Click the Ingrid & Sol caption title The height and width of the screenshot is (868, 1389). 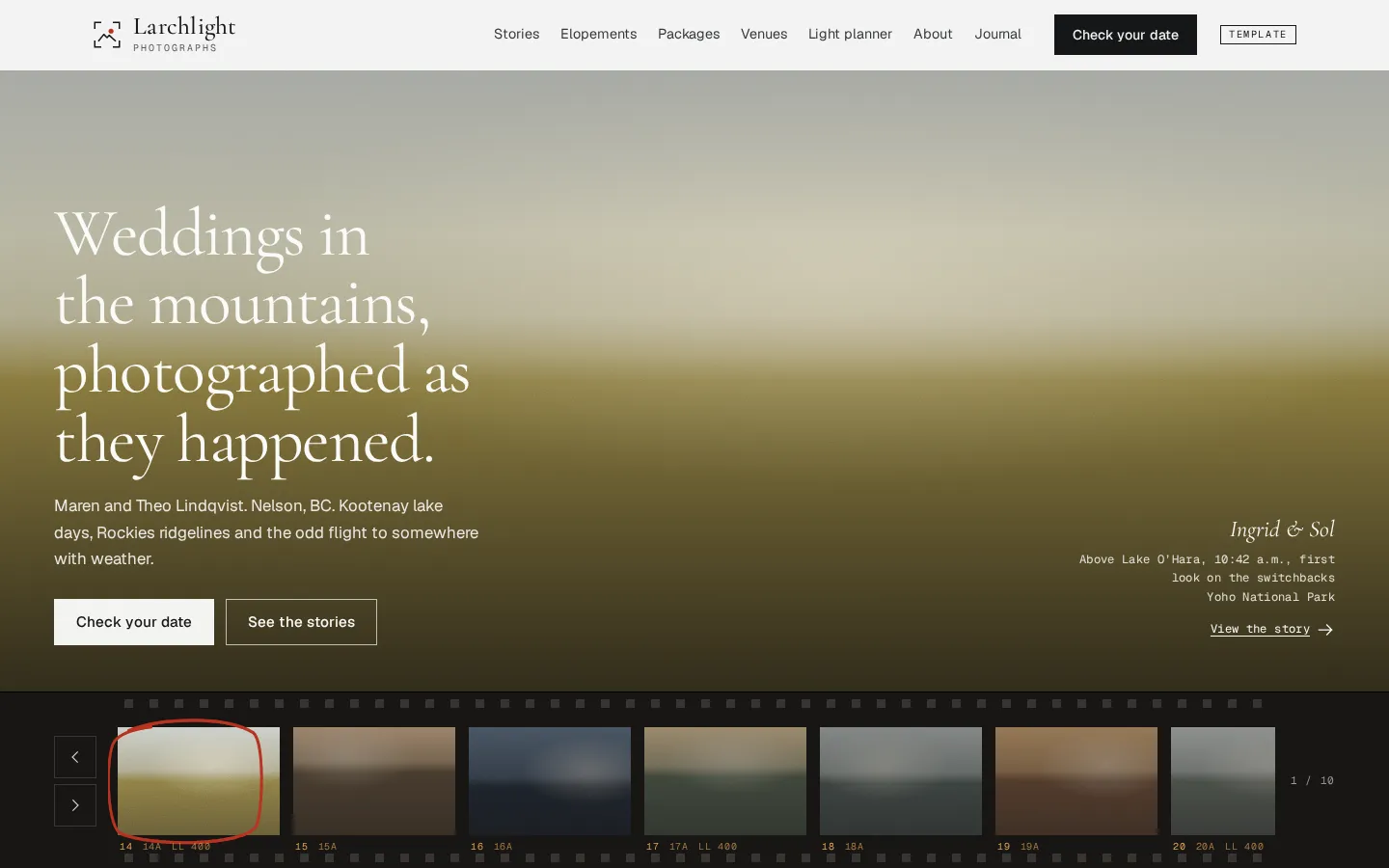(1282, 529)
